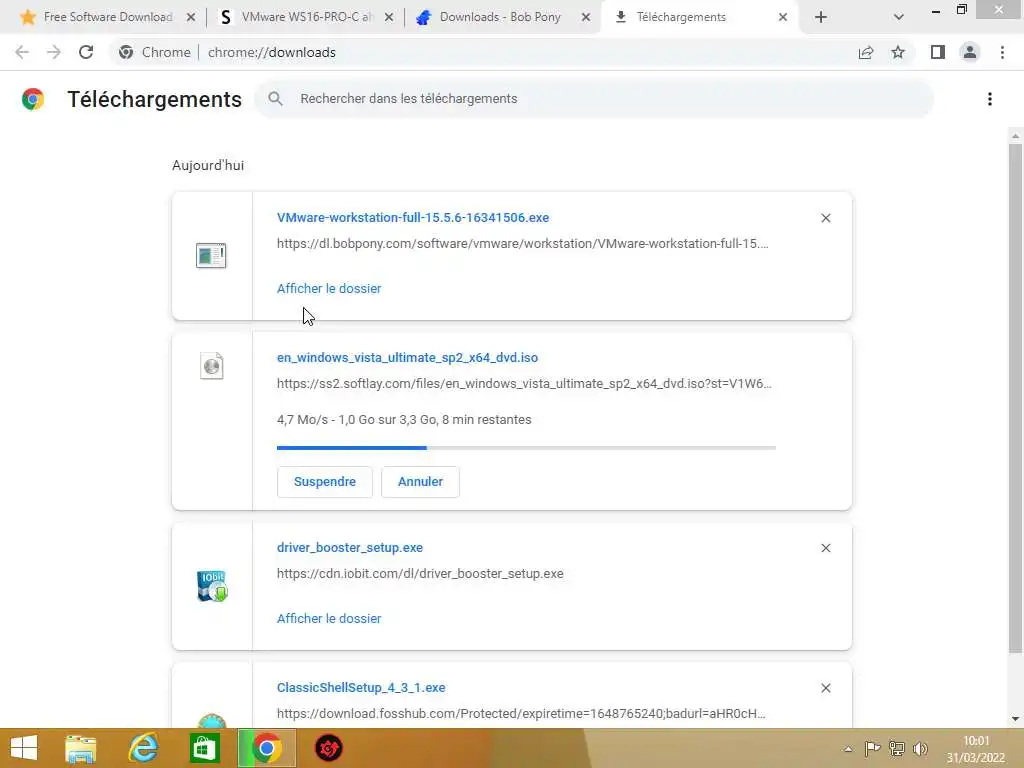Click the magnifier icon in downloads search
Image resolution: width=1024 pixels, height=768 pixels.
276,99
